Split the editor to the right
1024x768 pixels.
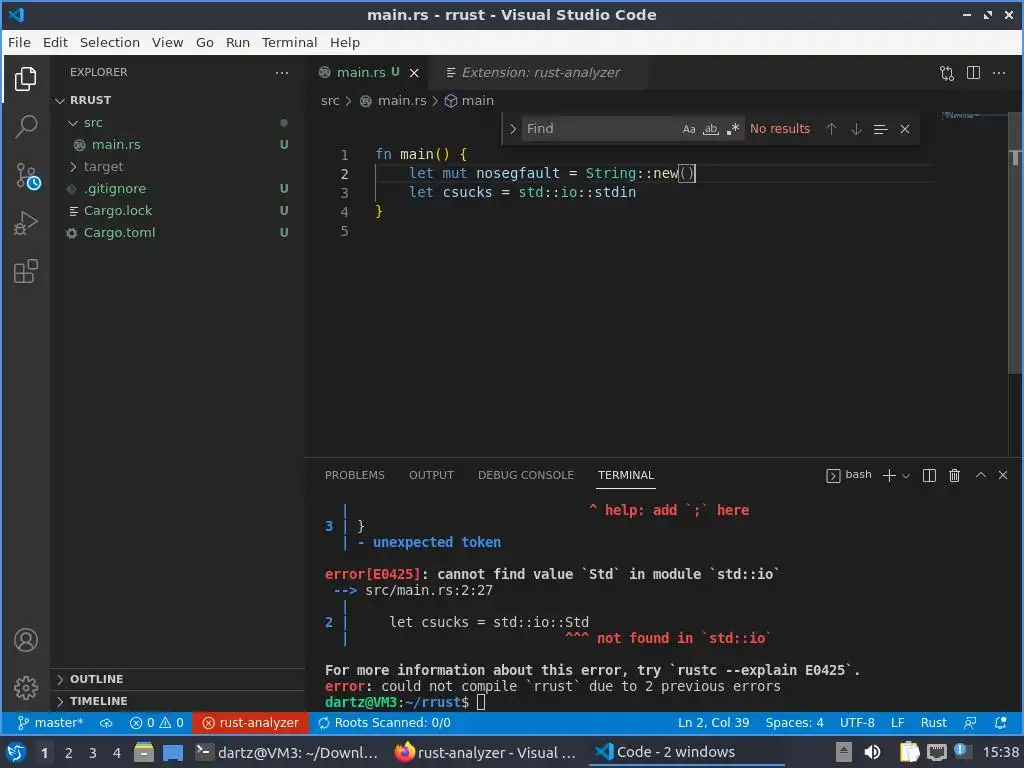pos(973,72)
